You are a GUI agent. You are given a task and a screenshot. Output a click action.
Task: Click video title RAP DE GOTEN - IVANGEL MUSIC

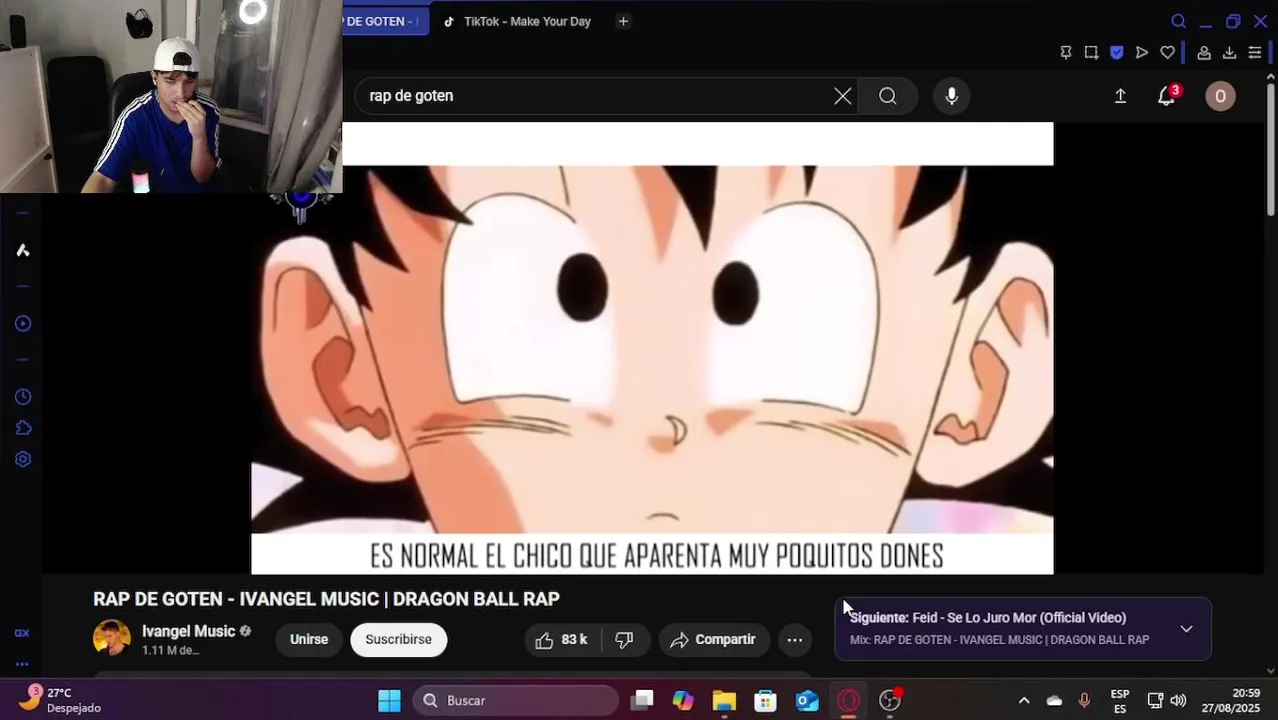[326, 599]
